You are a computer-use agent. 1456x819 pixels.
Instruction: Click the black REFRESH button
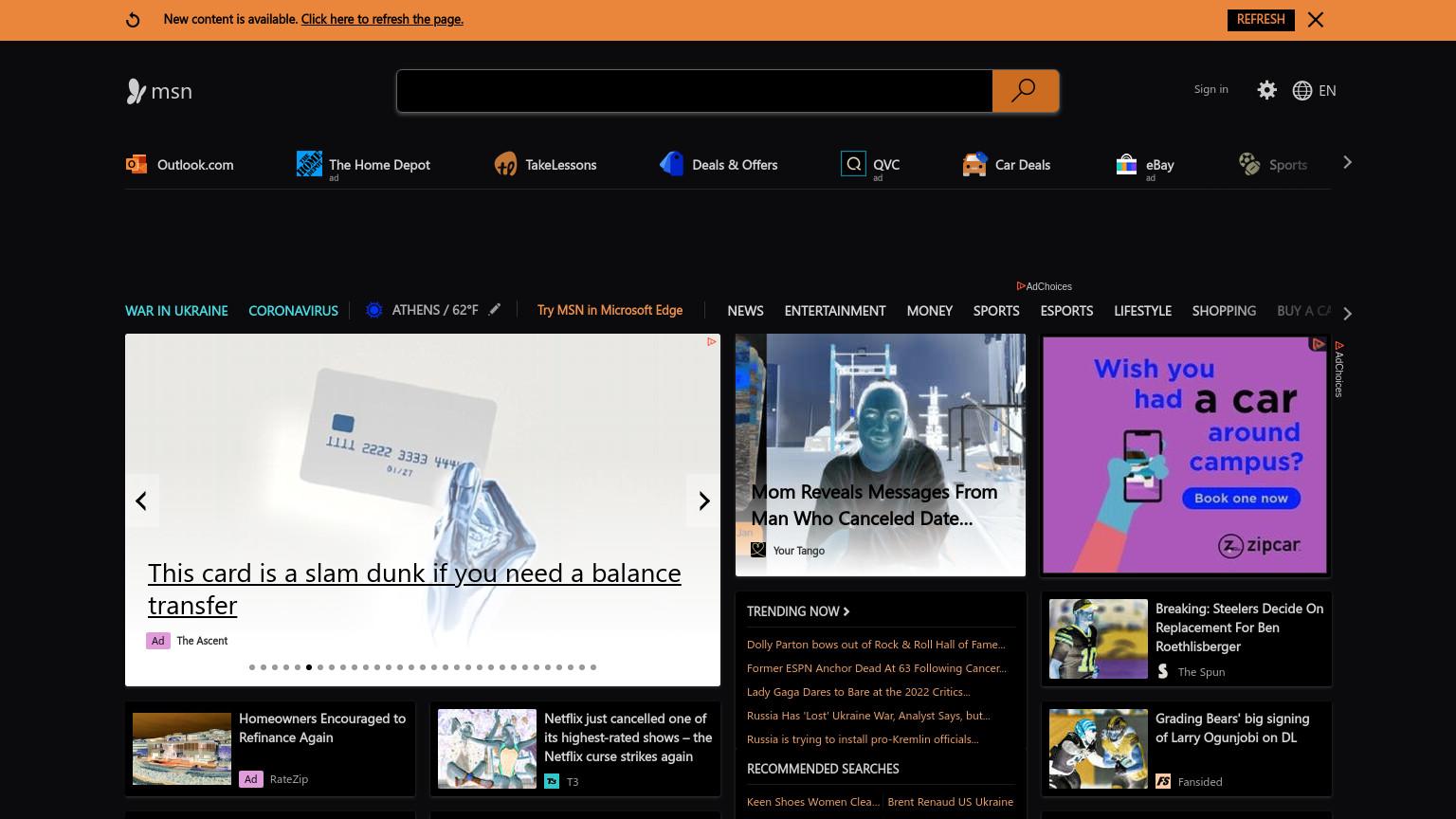(x=1261, y=20)
